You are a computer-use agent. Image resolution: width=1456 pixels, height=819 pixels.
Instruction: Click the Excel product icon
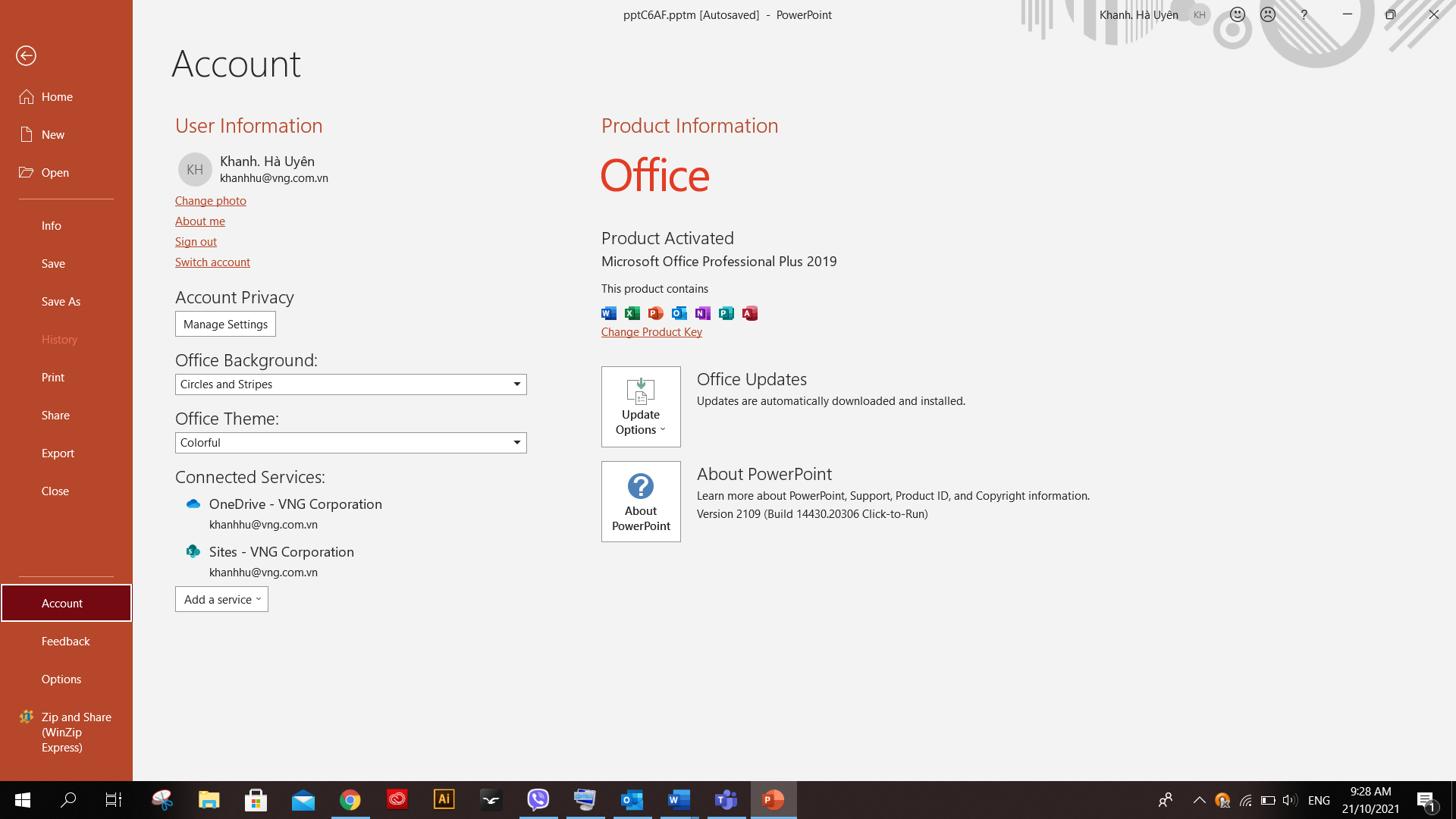click(x=632, y=313)
